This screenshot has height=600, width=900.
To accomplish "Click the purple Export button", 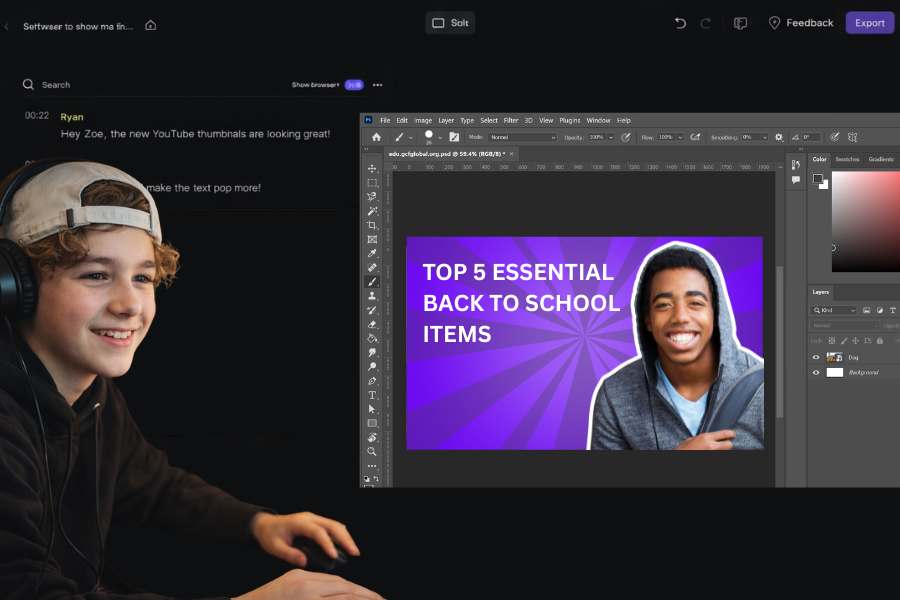I will tap(869, 23).
